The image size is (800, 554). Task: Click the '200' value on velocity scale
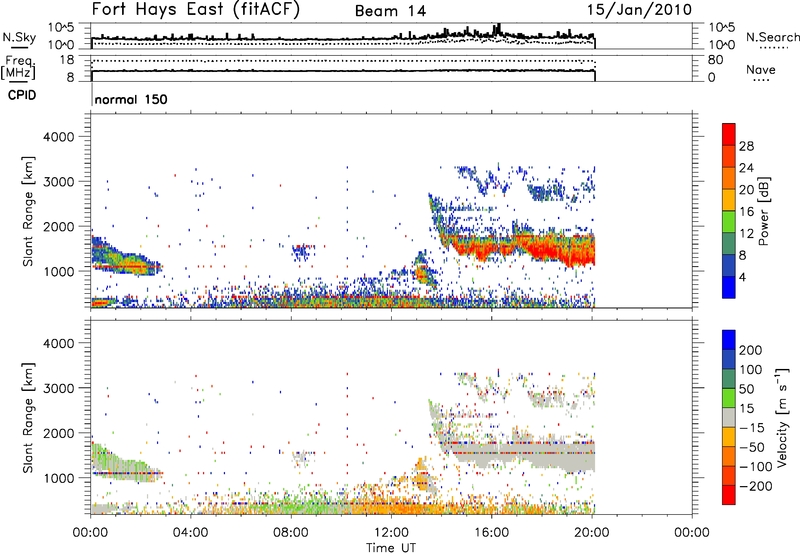(751, 350)
